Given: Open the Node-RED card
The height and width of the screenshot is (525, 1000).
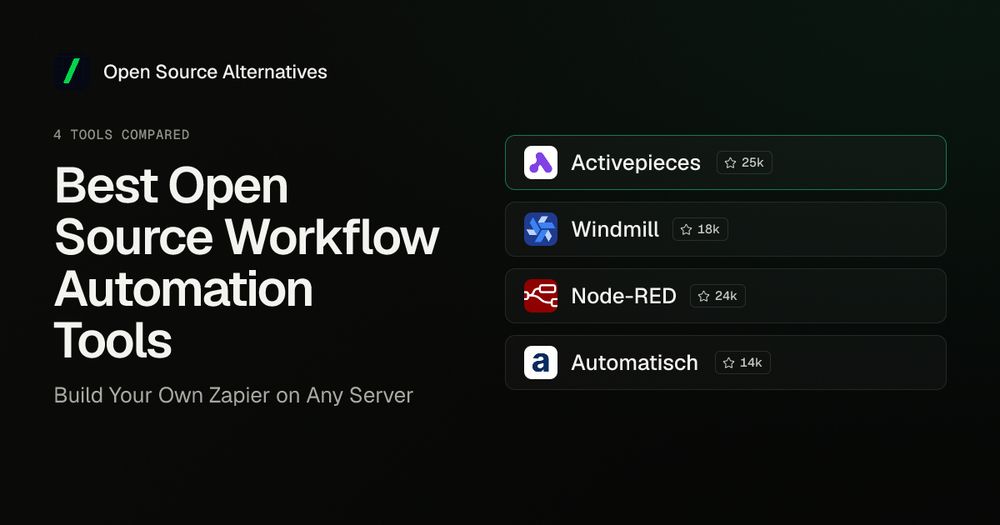Looking at the screenshot, I should 726,296.
